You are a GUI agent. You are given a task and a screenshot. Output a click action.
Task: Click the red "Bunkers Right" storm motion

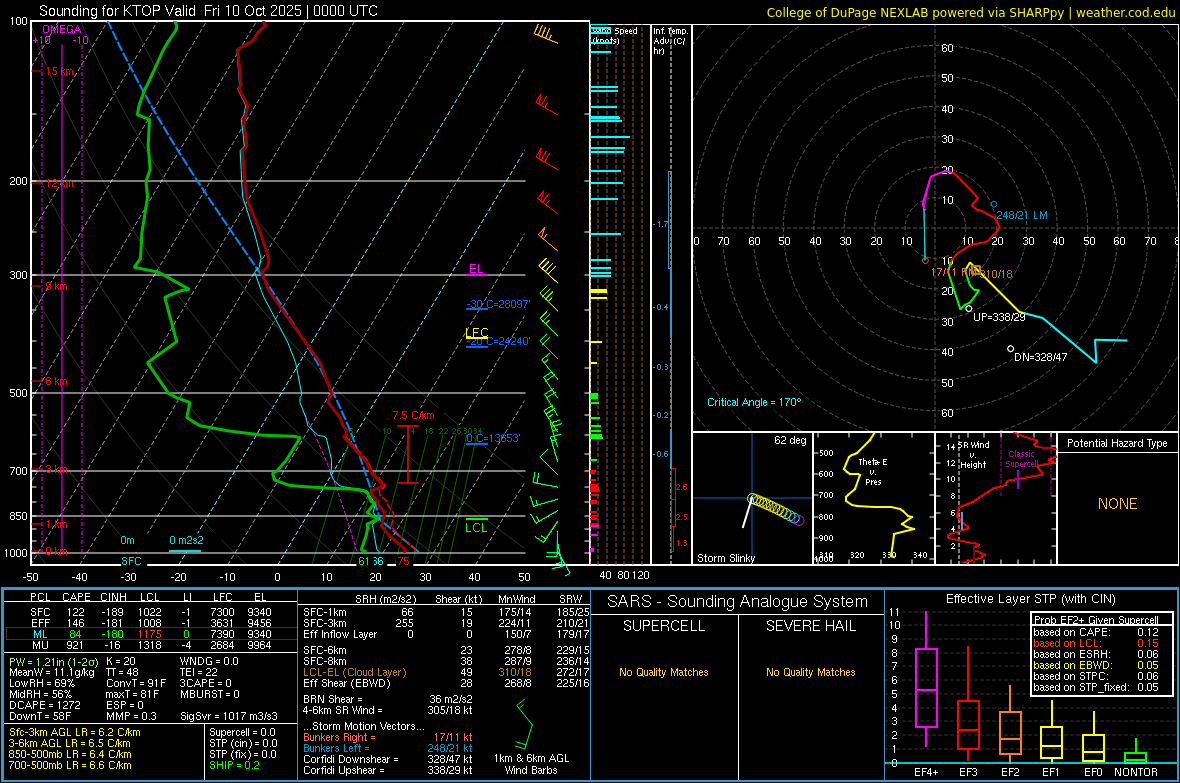tap(388, 737)
